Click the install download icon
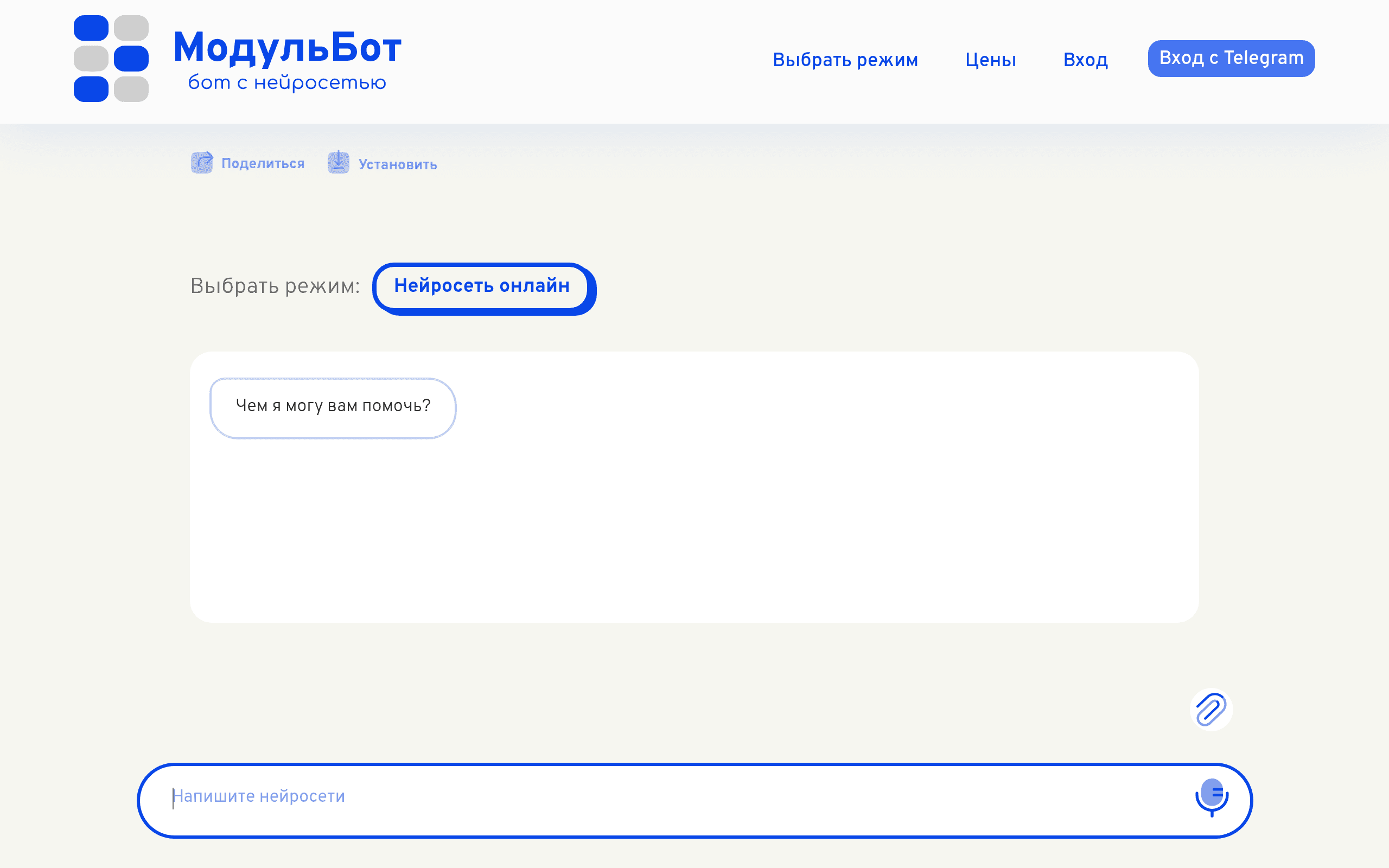Viewport: 1389px width, 868px height. tap(339, 162)
